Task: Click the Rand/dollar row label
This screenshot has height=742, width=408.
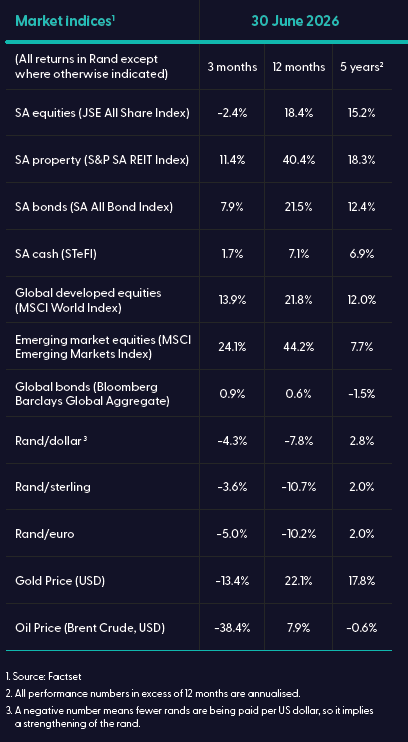Action: pos(51,441)
